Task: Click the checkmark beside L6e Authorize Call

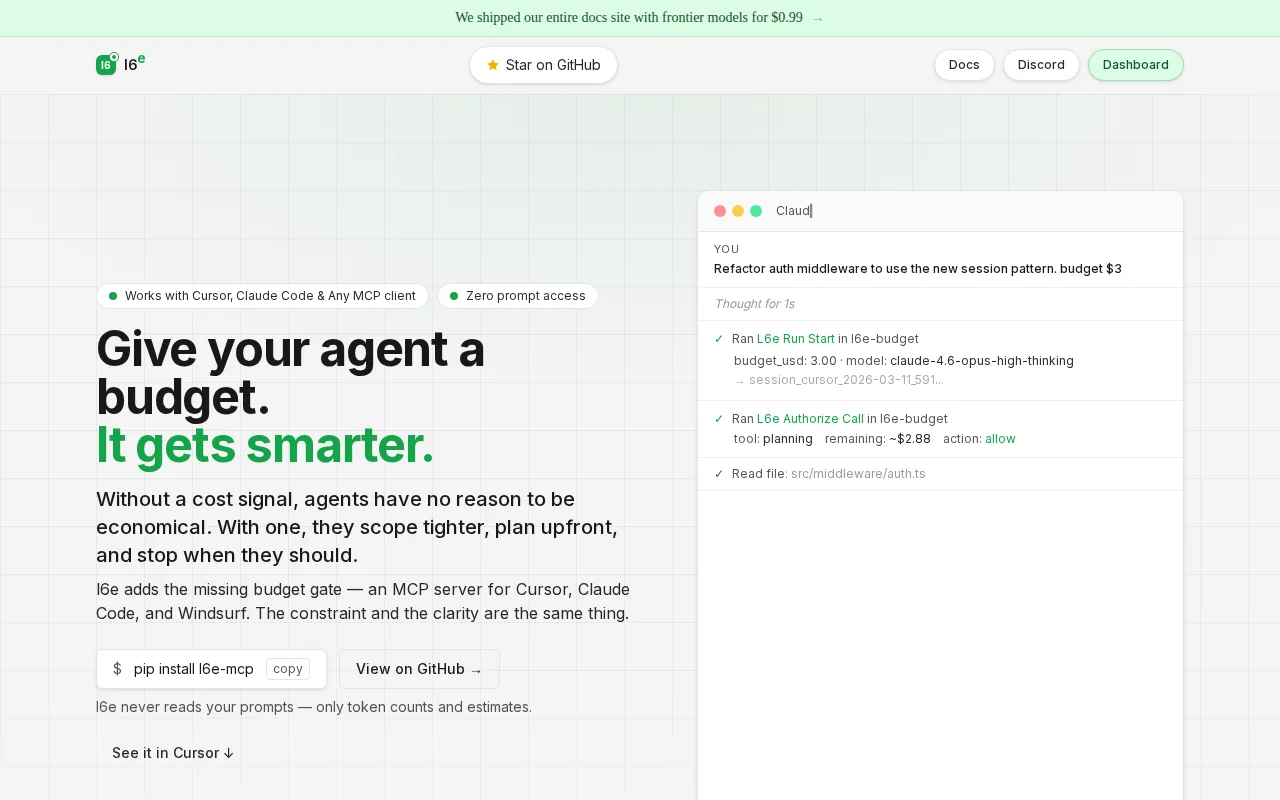Action: 719,419
